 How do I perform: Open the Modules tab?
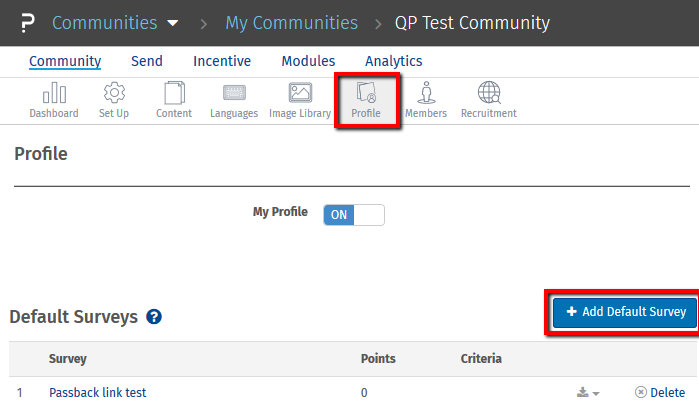click(x=308, y=61)
